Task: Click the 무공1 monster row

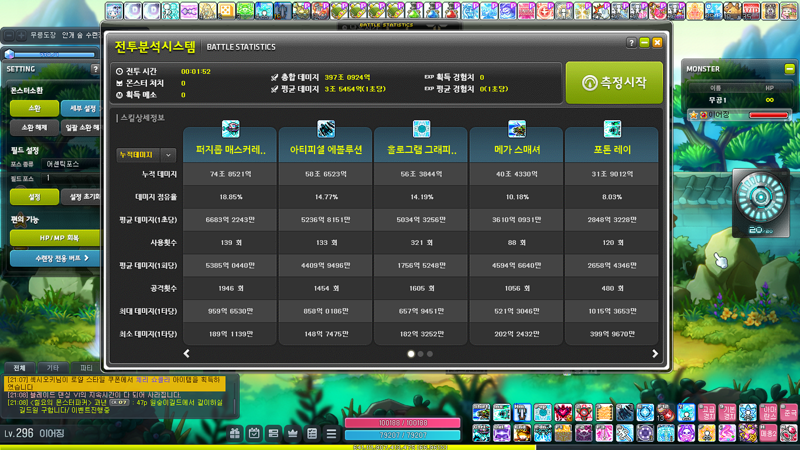Action: click(739, 100)
